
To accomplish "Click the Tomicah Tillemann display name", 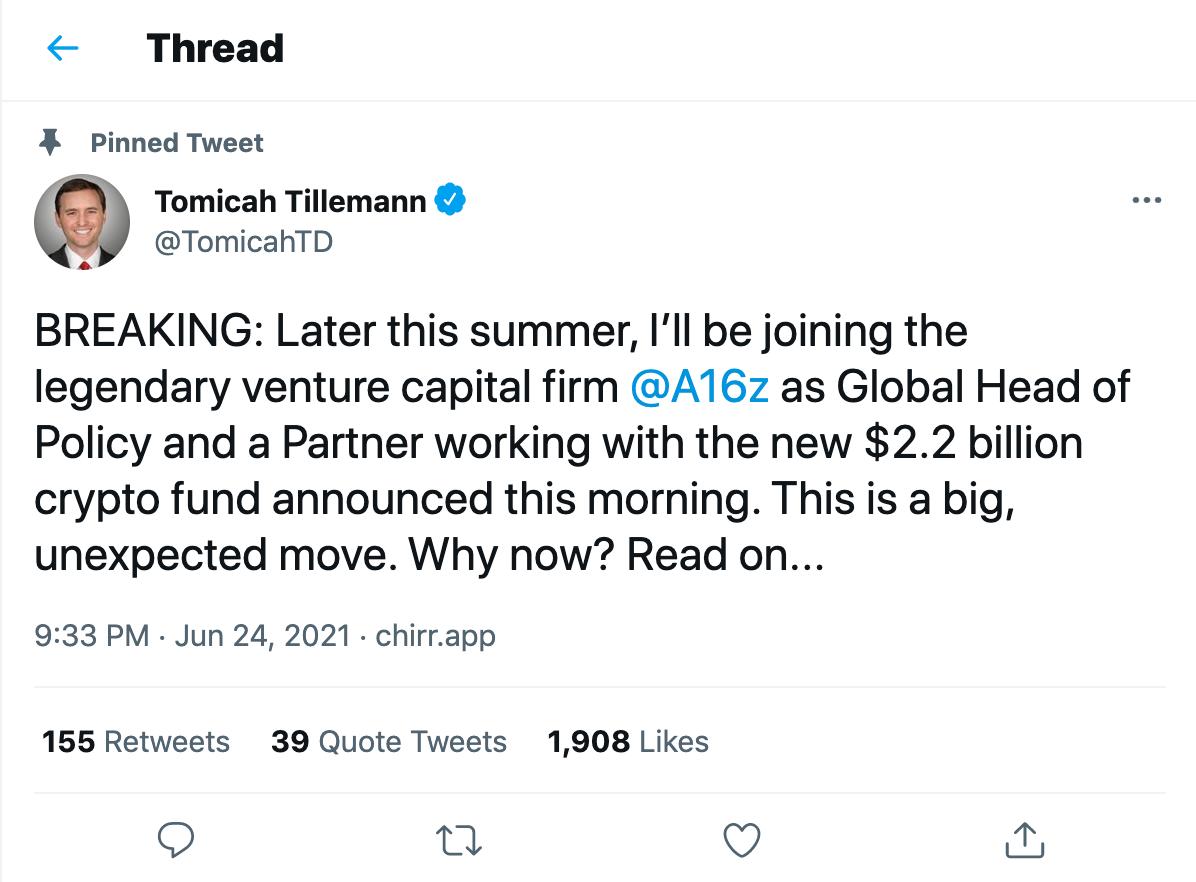I will 291,201.
